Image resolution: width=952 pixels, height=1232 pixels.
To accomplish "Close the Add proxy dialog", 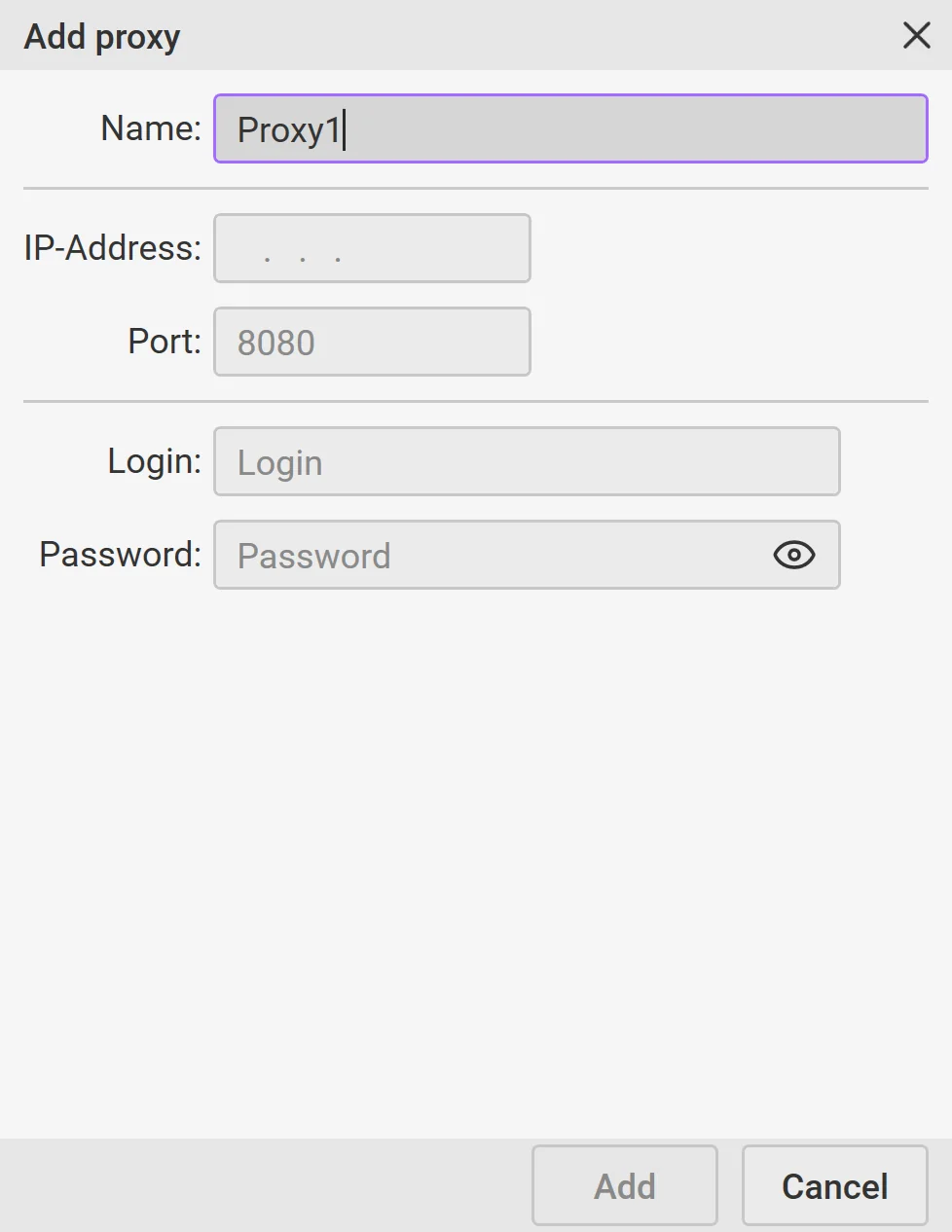I will point(916,36).
